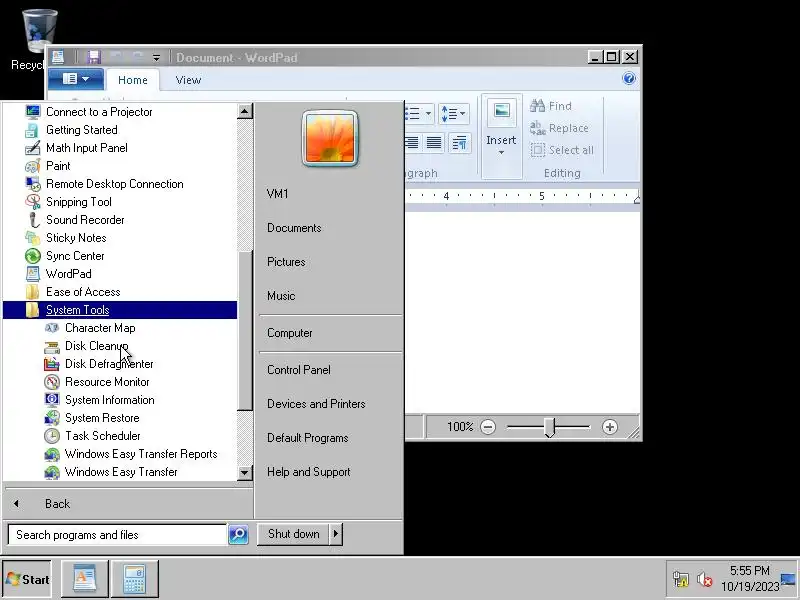Click the programs list scroll down arrow

tap(245, 472)
